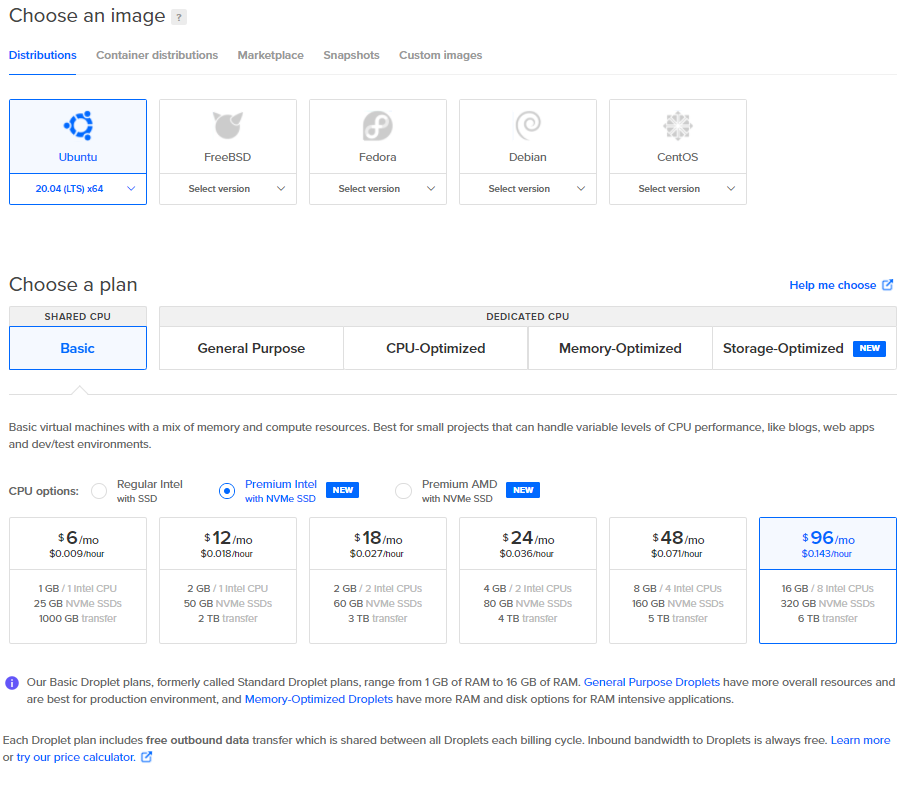The width and height of the screenshot is (902, 809).
Task: Choose the FreeBSD logo
Action: point(228,125)
